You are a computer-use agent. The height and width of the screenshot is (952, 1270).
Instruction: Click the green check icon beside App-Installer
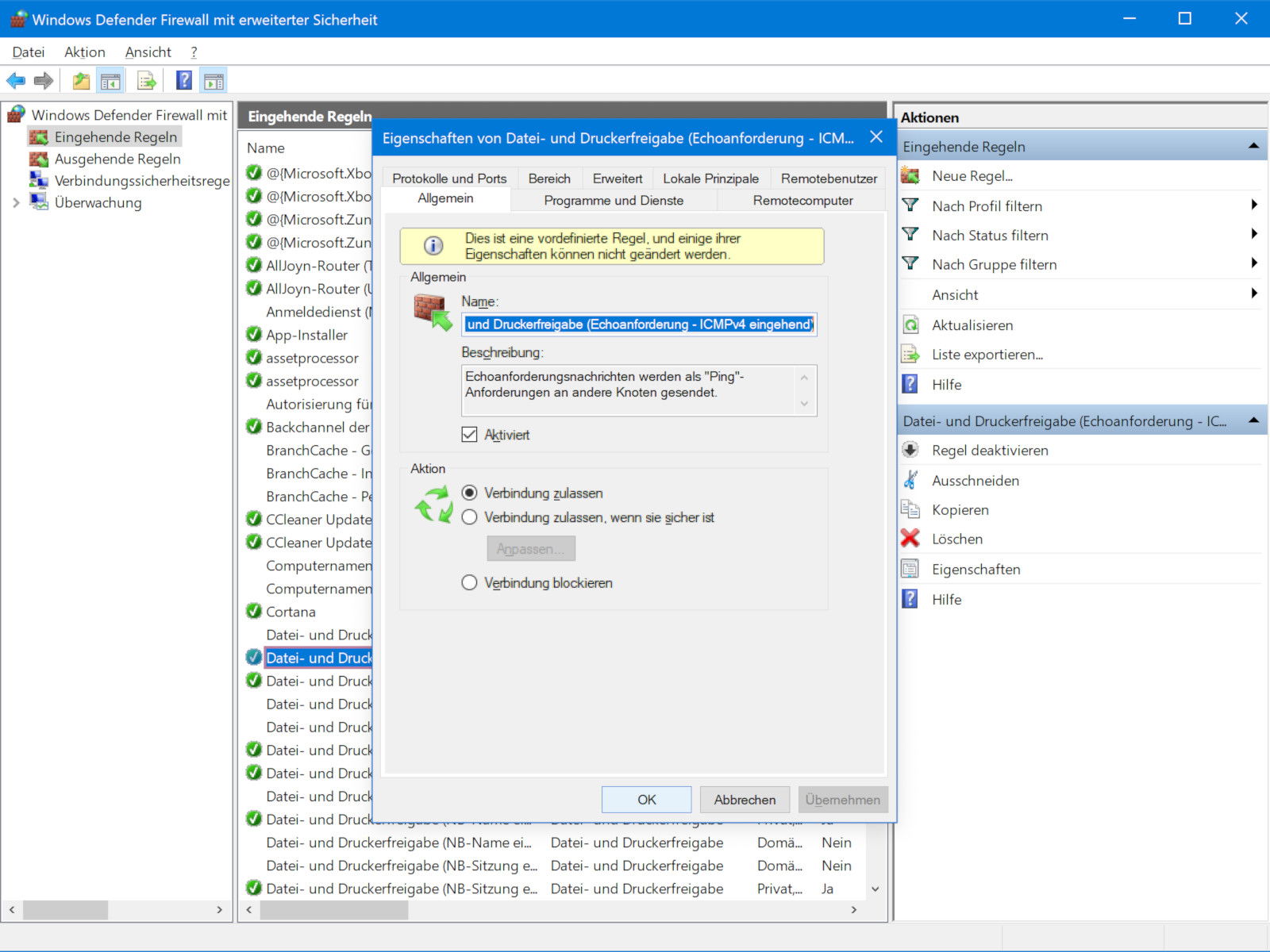[x=254, y=334]
